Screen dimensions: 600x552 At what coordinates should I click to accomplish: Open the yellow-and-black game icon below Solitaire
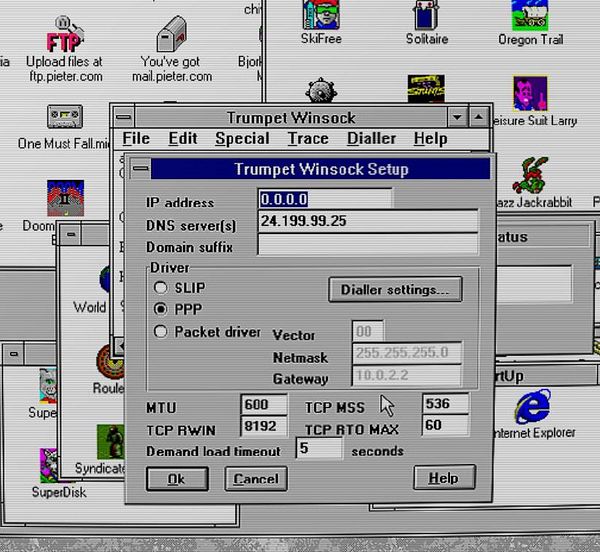coord(426,88)
